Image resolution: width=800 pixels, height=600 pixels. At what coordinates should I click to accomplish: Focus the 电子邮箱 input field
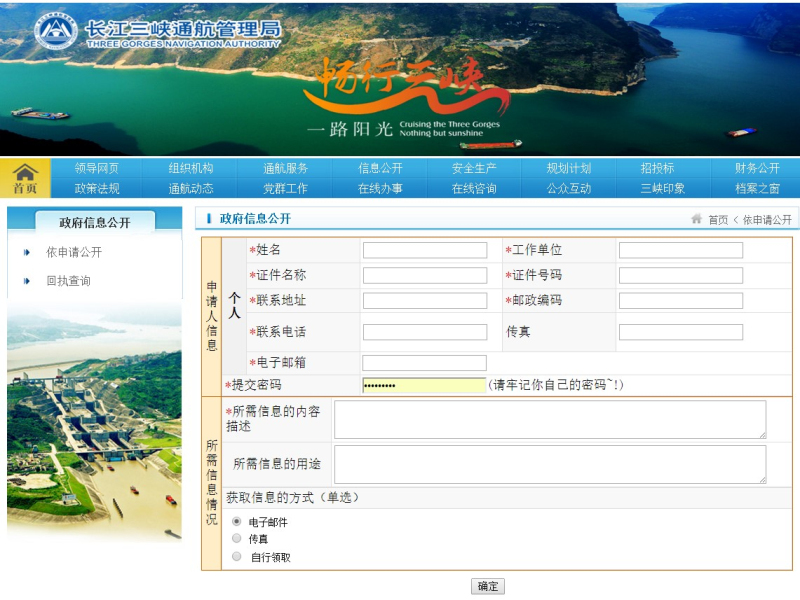[x=424, y=363]
